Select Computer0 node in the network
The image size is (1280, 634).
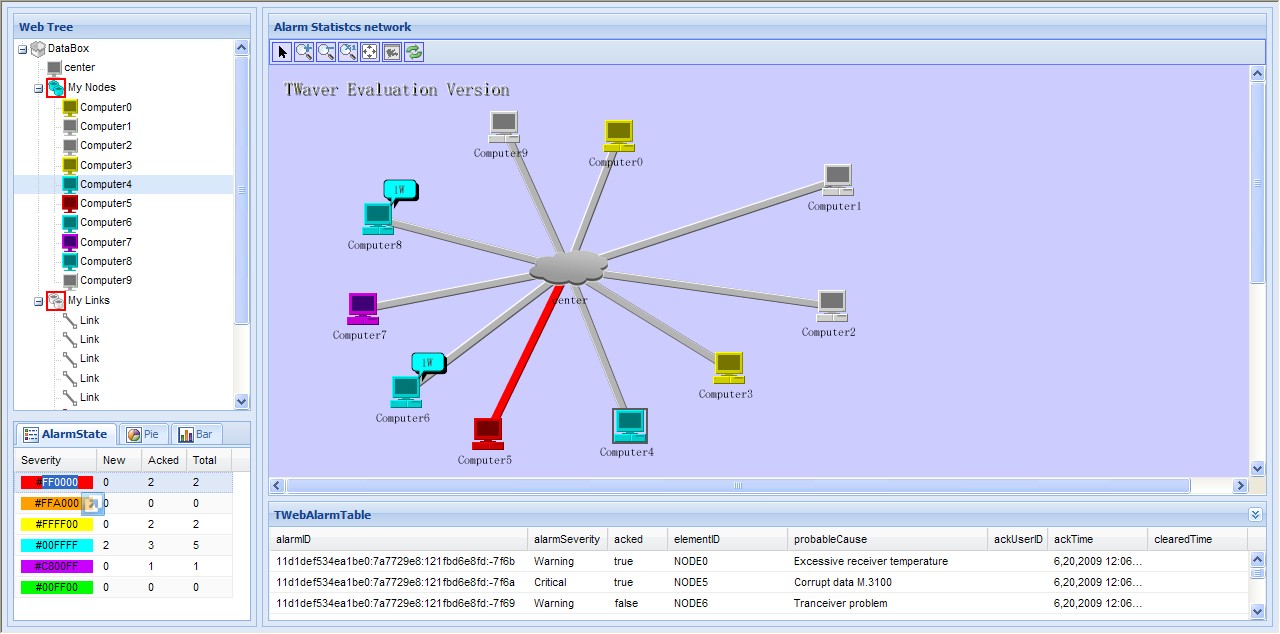[x=619, y=136]
